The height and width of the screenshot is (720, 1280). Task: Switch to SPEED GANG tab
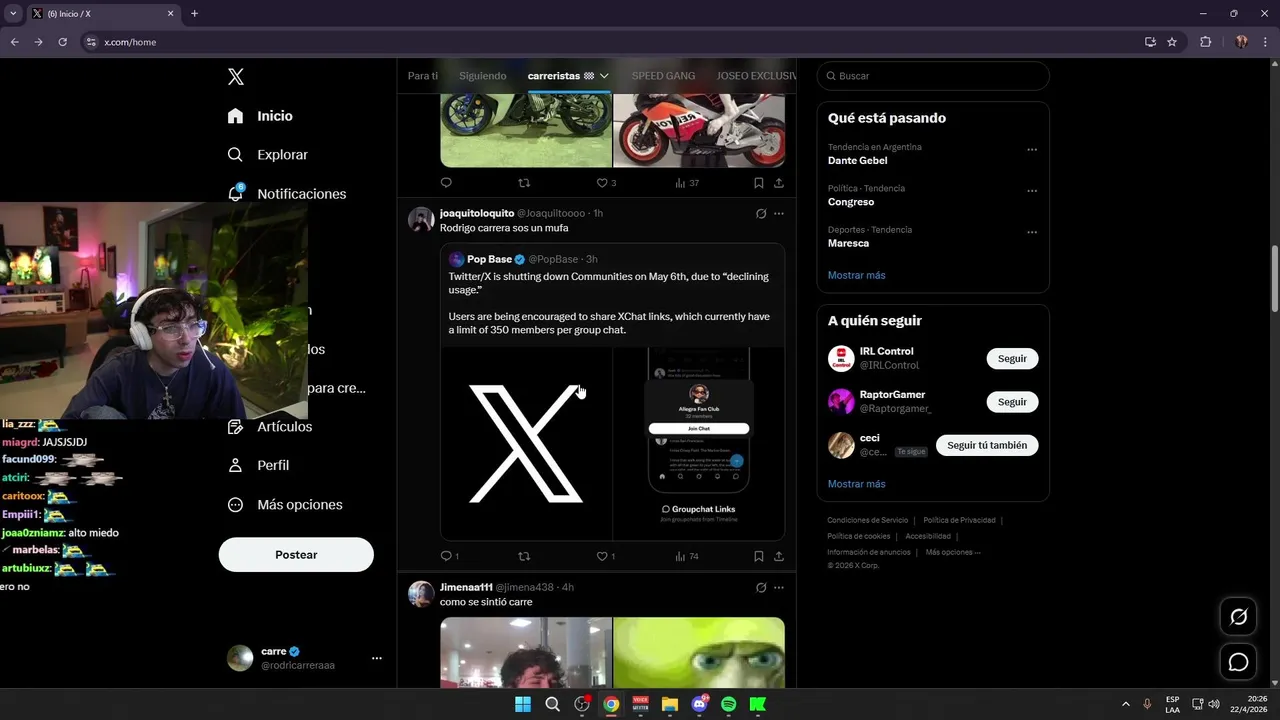tap(663, 76)
